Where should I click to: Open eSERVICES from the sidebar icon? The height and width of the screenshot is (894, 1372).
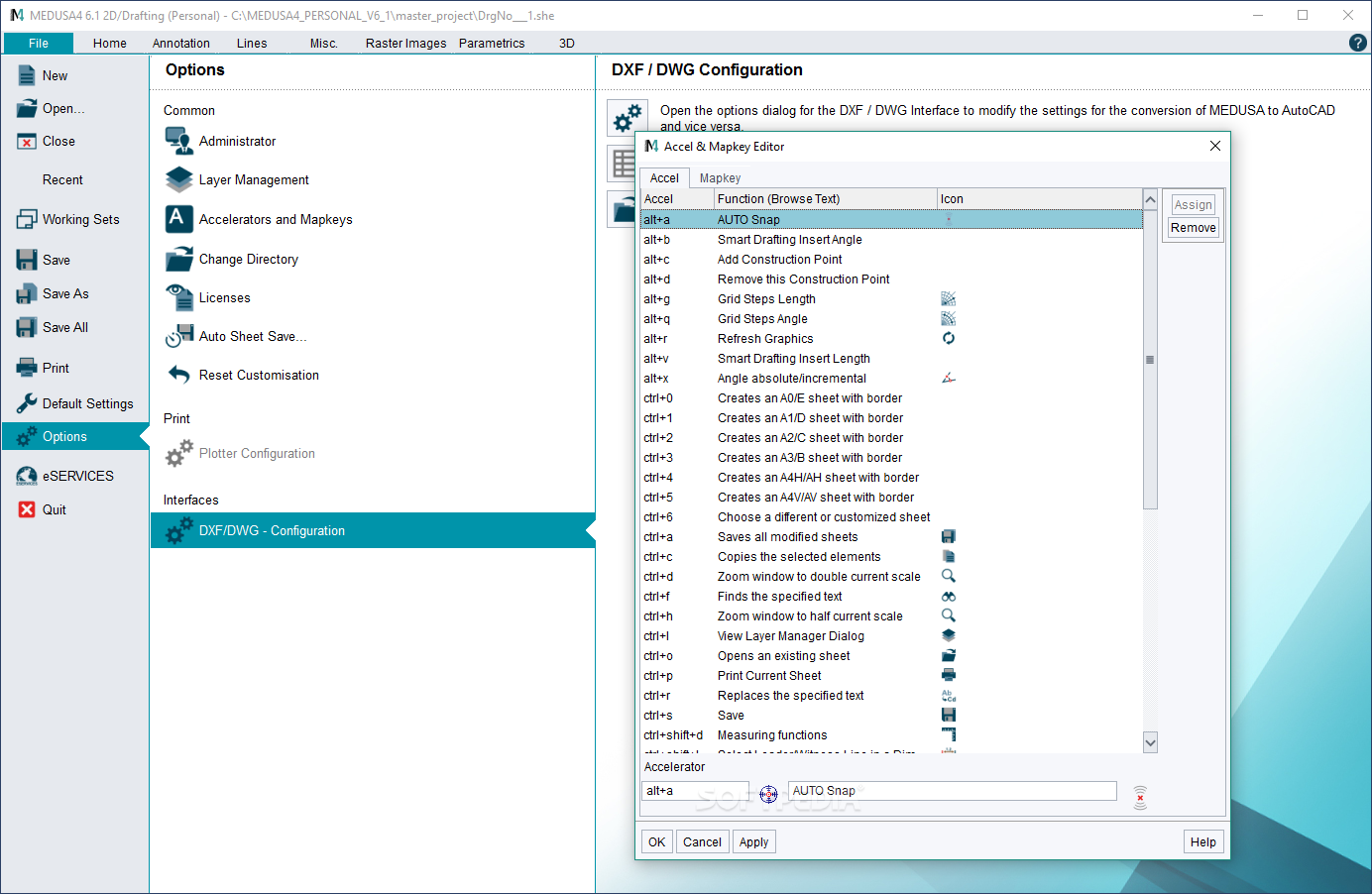coord(27,477)
